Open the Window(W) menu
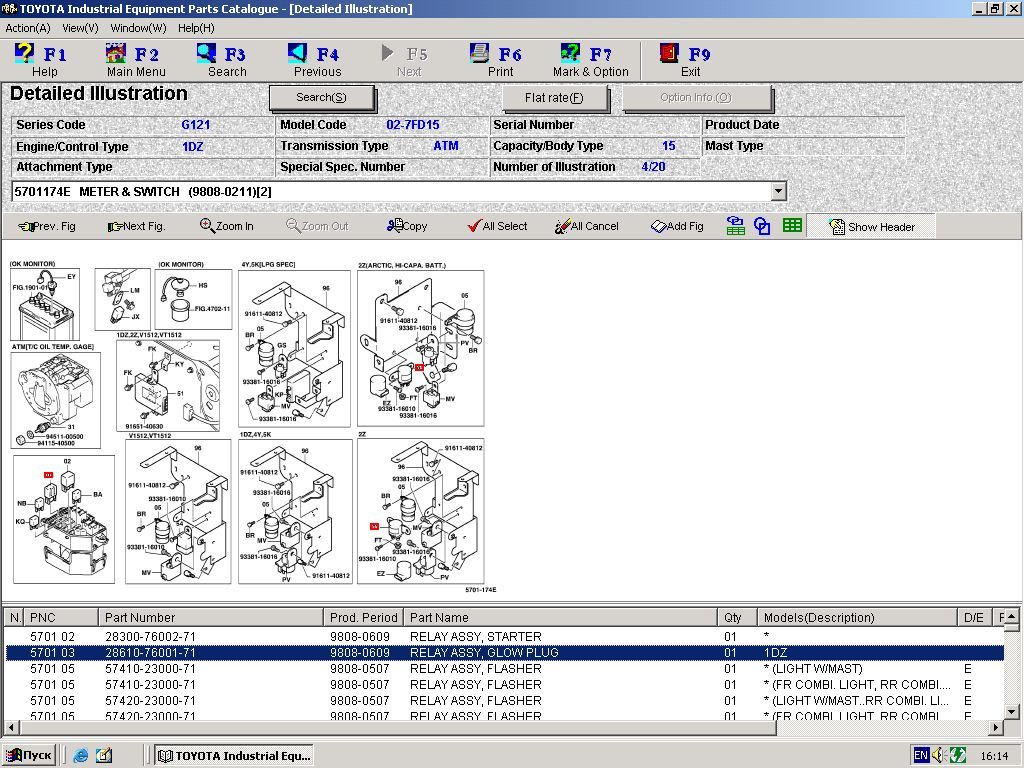Viewport: 1024px width, 768px height. click(x=138, y=28)
